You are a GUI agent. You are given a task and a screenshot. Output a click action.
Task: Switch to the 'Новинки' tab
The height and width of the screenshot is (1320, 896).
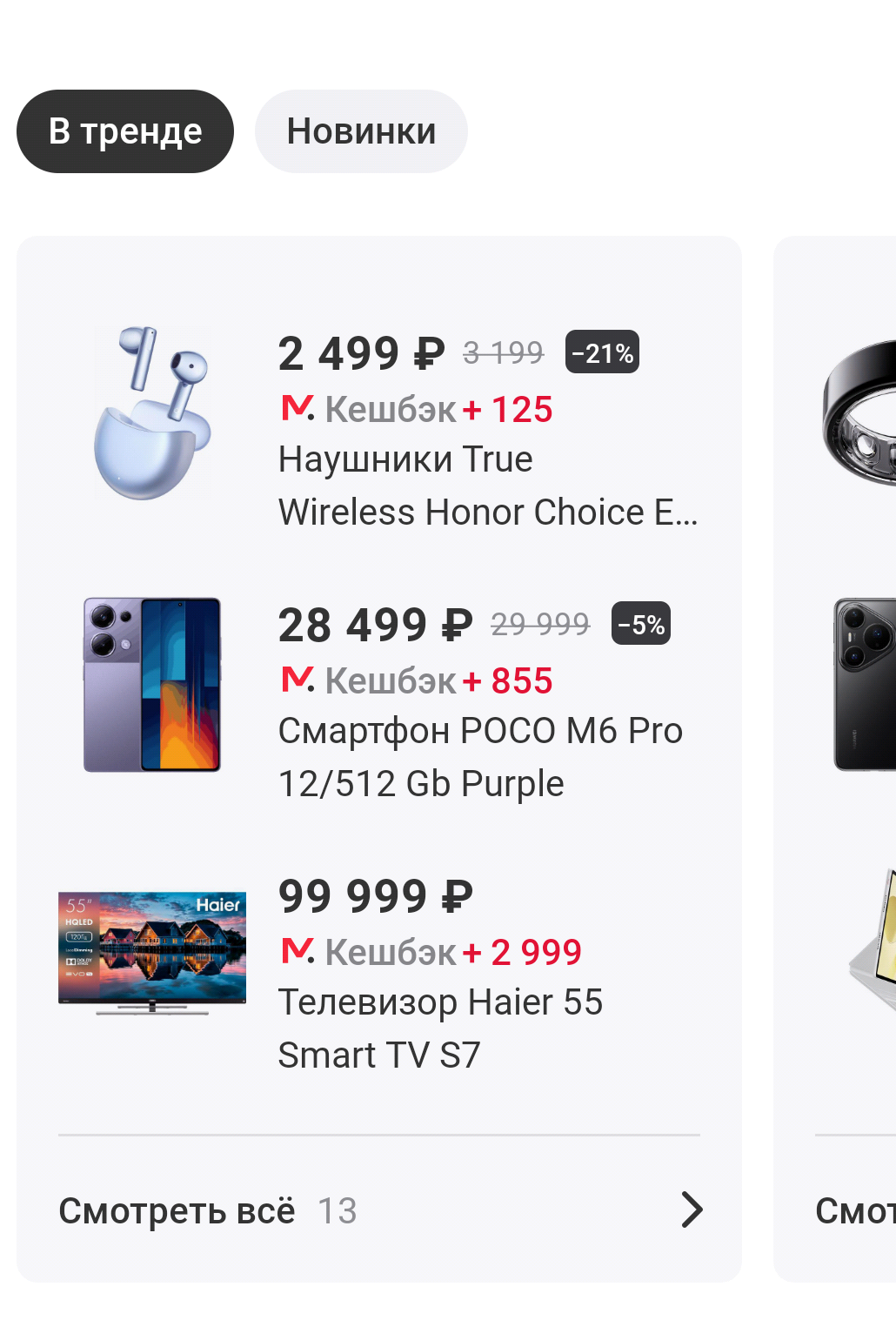361,131
